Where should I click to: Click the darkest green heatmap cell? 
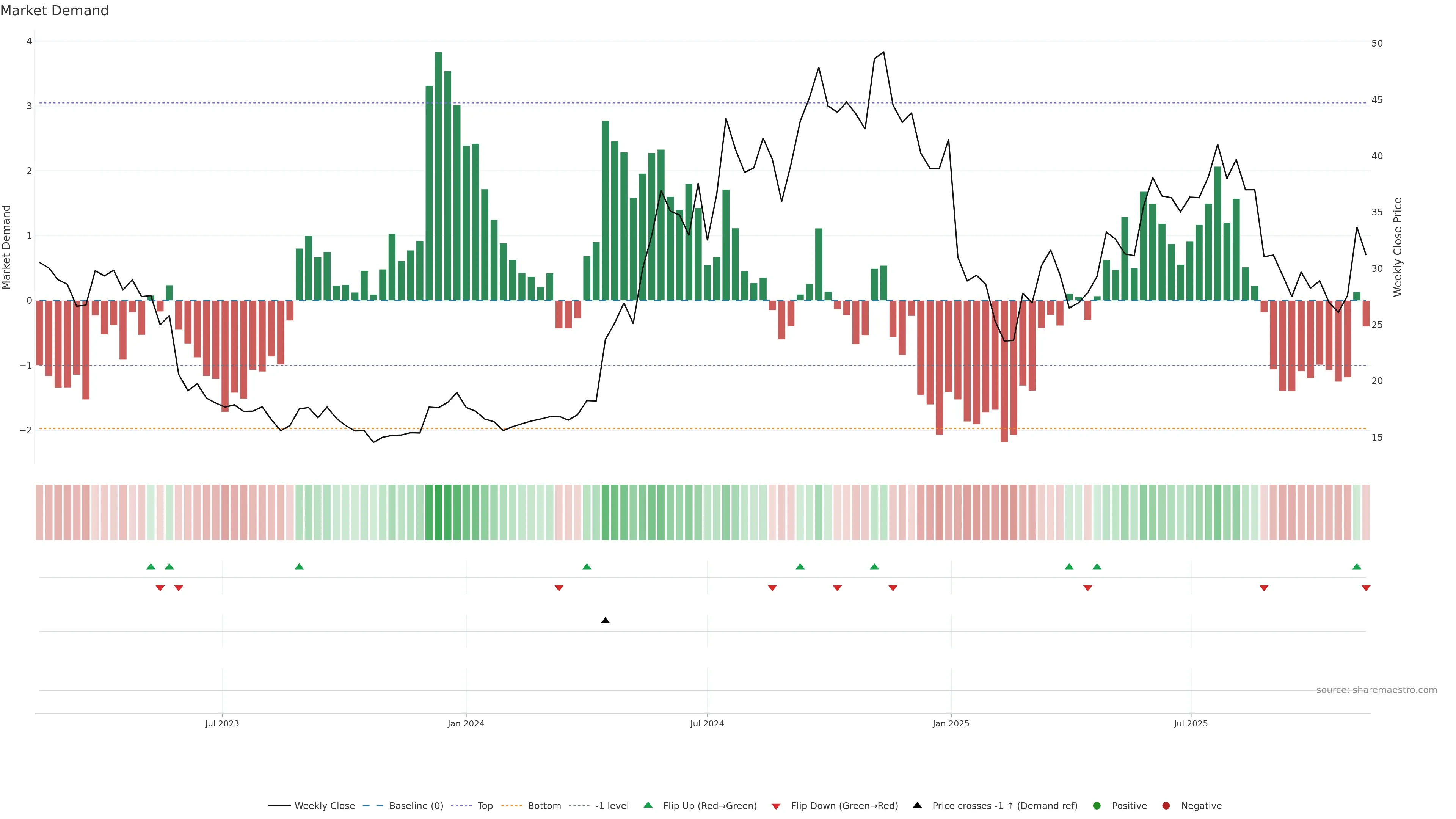tap(438, 512)
